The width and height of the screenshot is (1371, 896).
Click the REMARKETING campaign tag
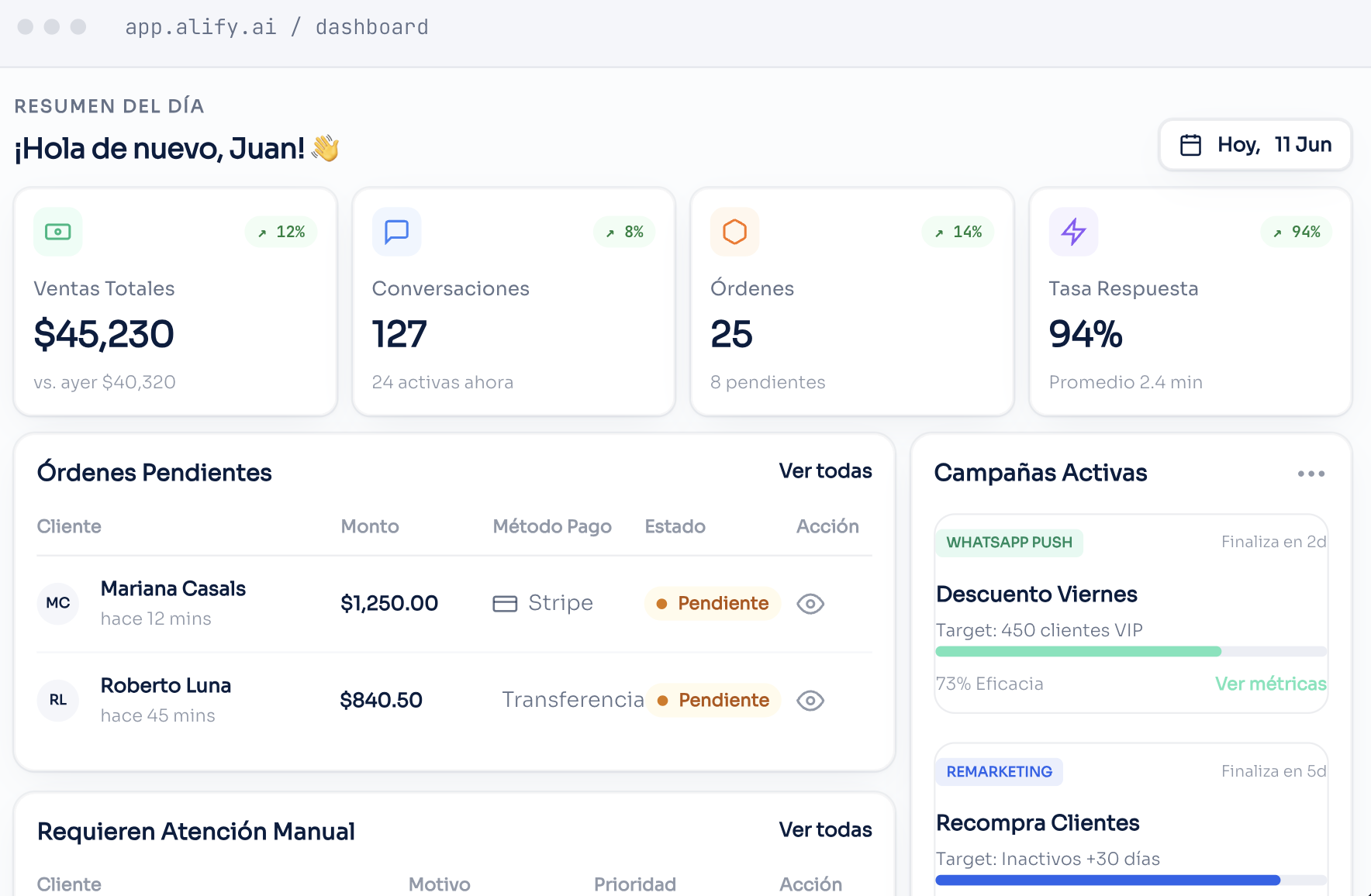pos(1000,772)
